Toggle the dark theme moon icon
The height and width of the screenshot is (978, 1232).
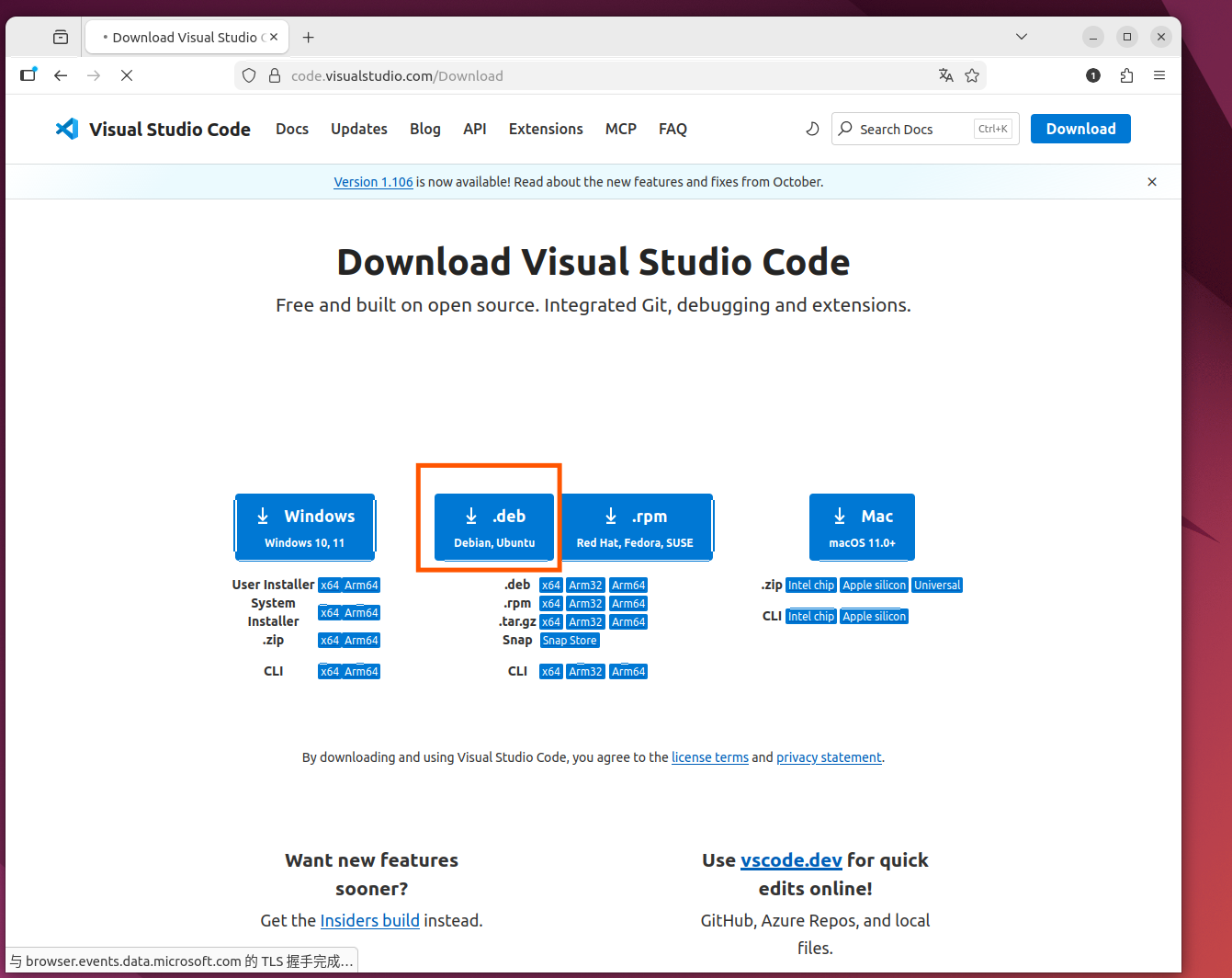tap(812, 129)
